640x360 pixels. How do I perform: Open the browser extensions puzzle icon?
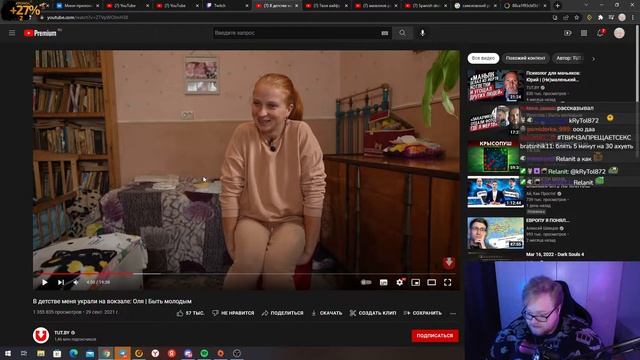coord(600,18)
